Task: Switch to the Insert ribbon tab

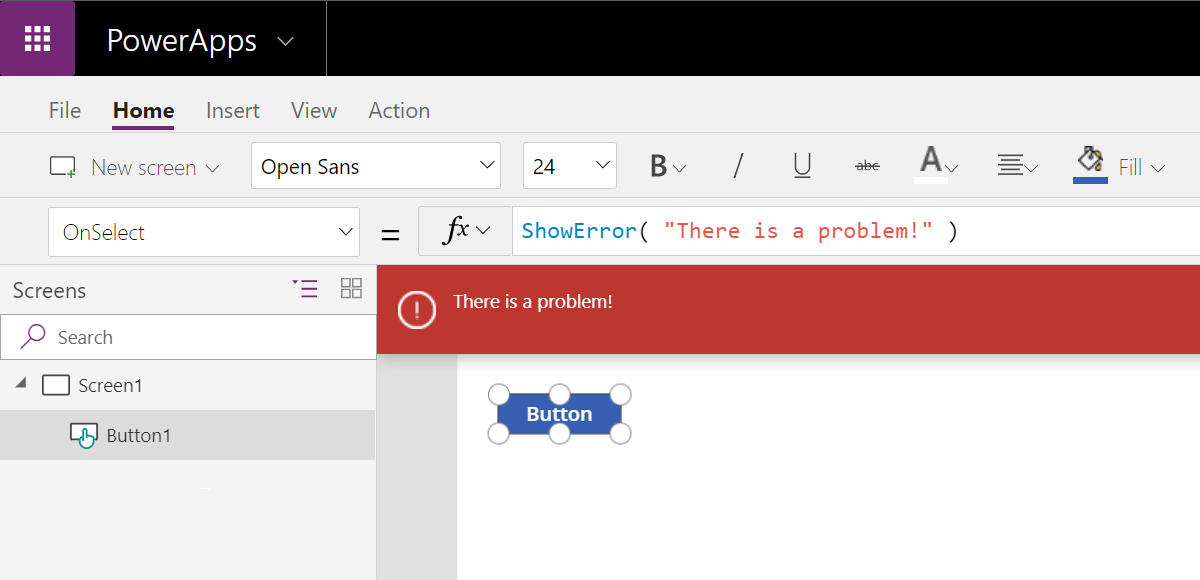Action: [x=232, y=110]
